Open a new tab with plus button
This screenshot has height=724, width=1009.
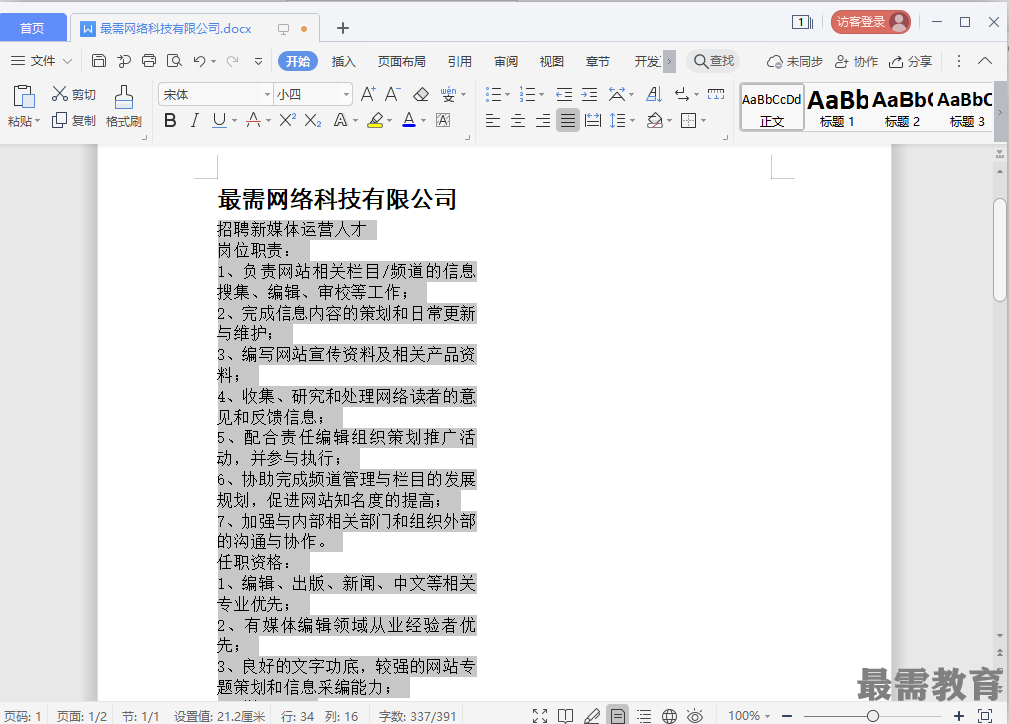(343, 28)
